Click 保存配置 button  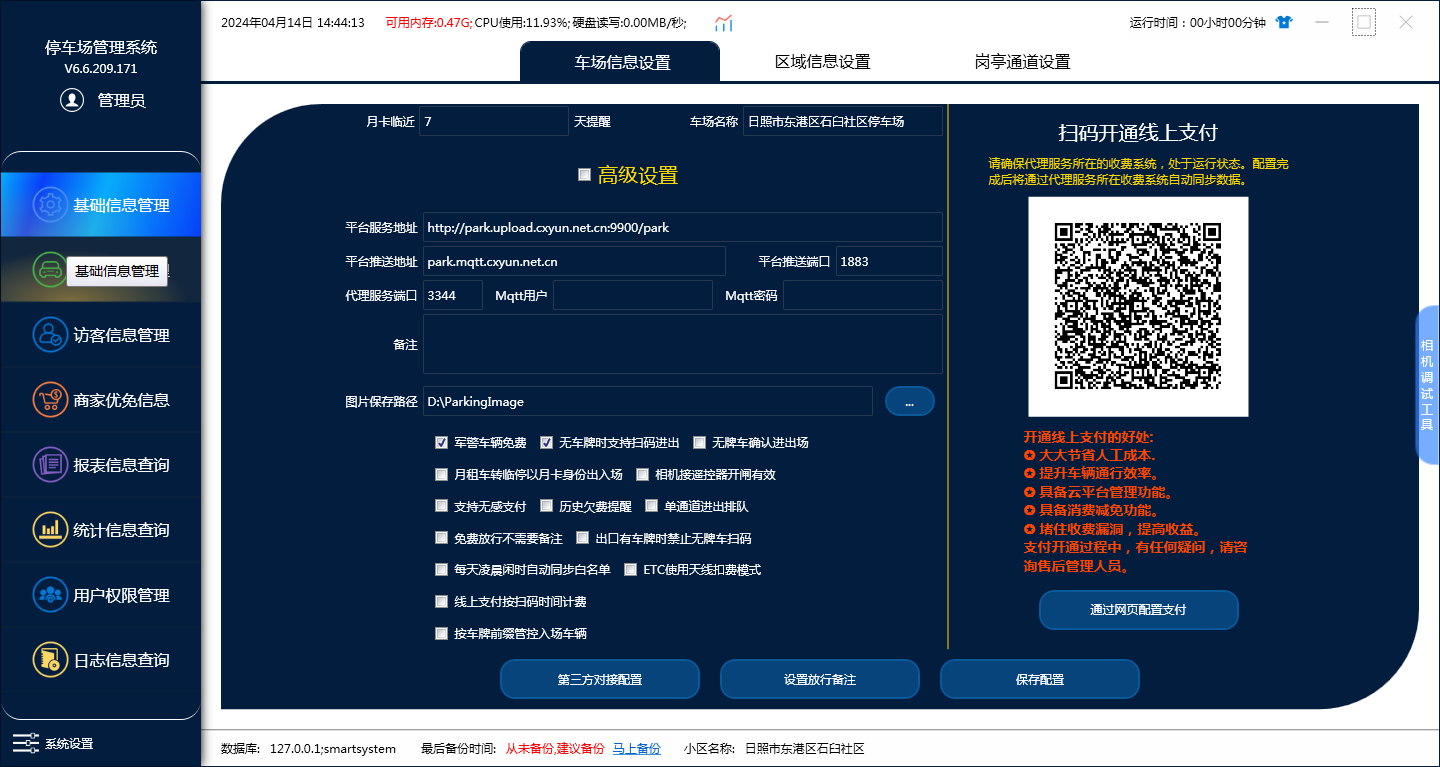coord(1040,679)
